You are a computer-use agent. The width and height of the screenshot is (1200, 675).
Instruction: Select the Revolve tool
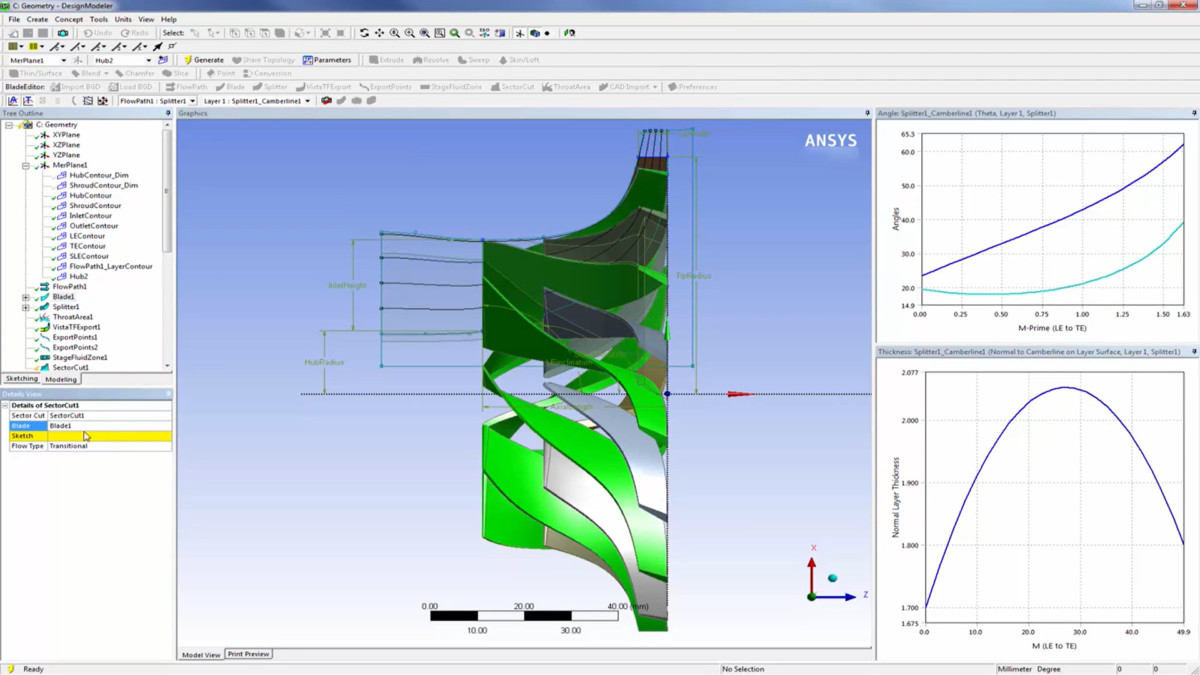[431, 60]
